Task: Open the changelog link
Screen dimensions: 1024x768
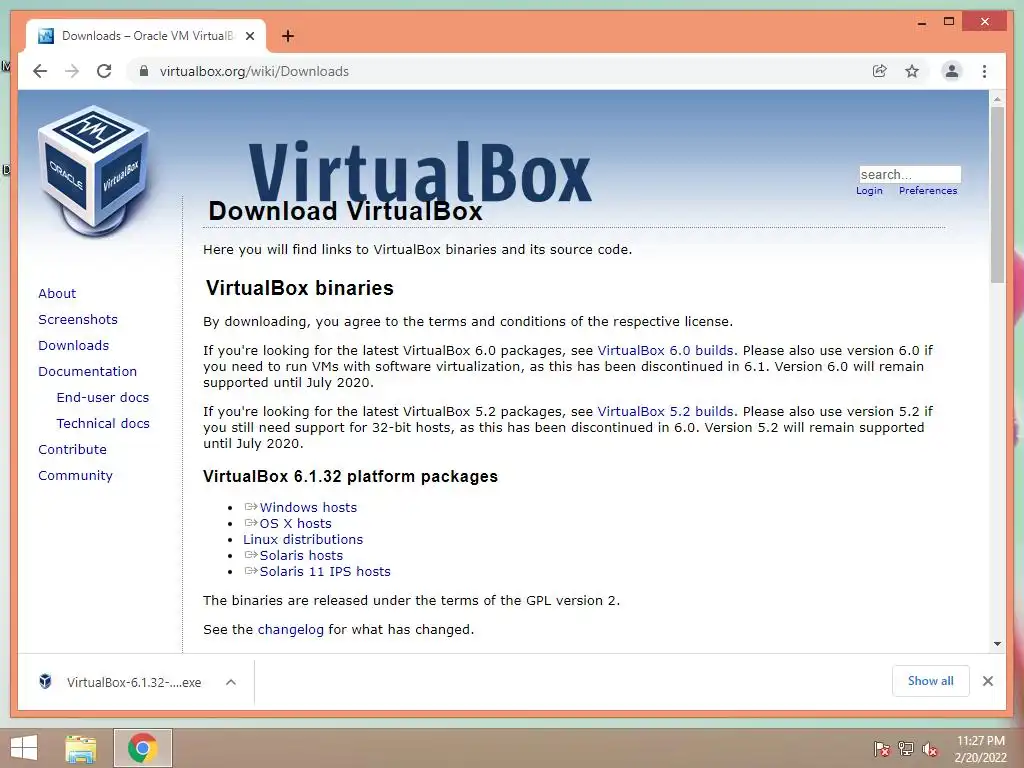Action: point(291,630)
